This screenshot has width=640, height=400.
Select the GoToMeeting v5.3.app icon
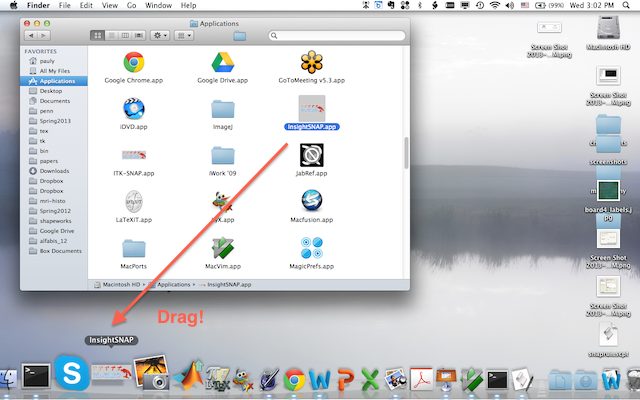312,62
